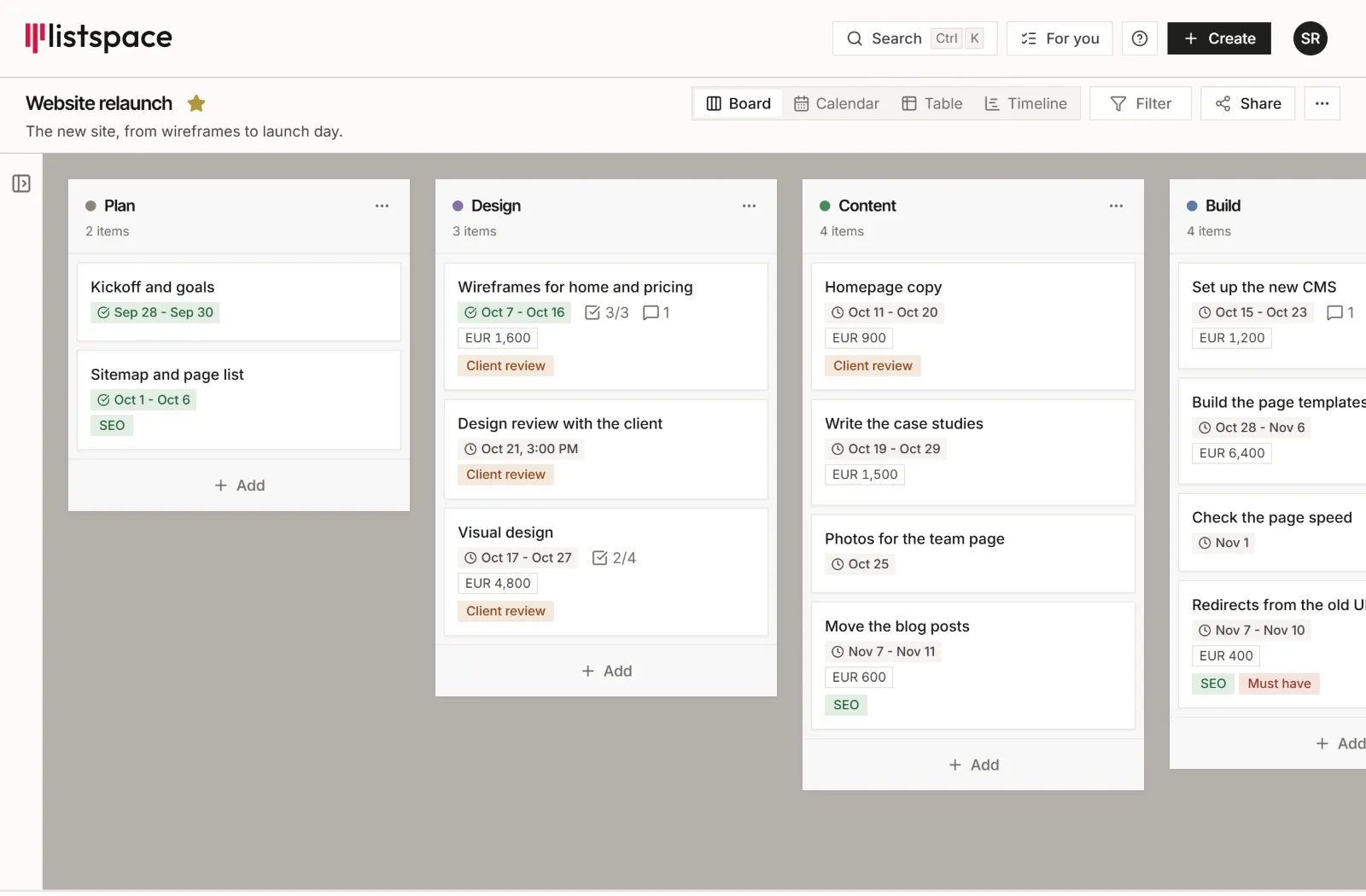
Task: Click Client review tag on Design review card
Action: click(505, 474)
